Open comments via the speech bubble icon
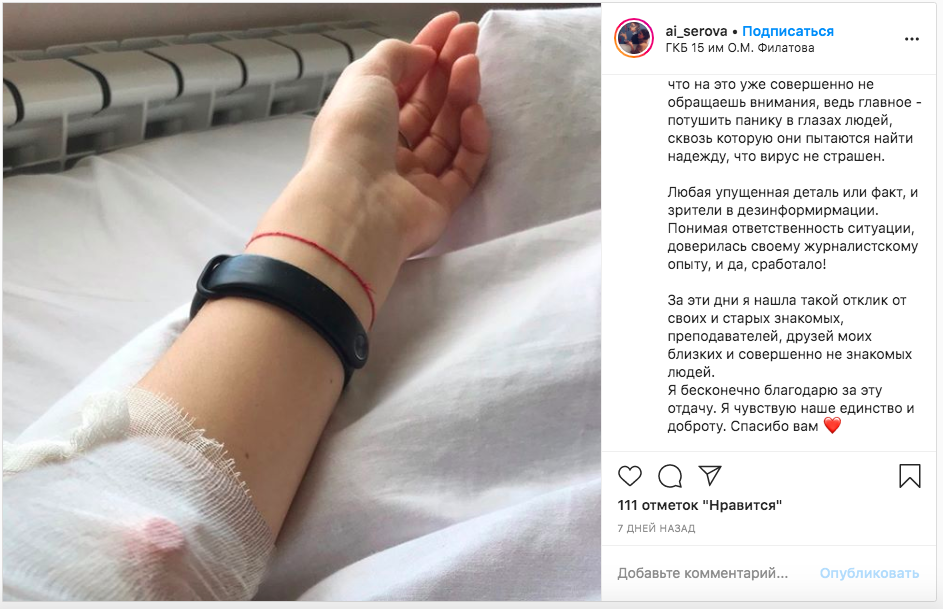Image resolution: width=943 pixels, height=609 pixels. pos(670,476)
